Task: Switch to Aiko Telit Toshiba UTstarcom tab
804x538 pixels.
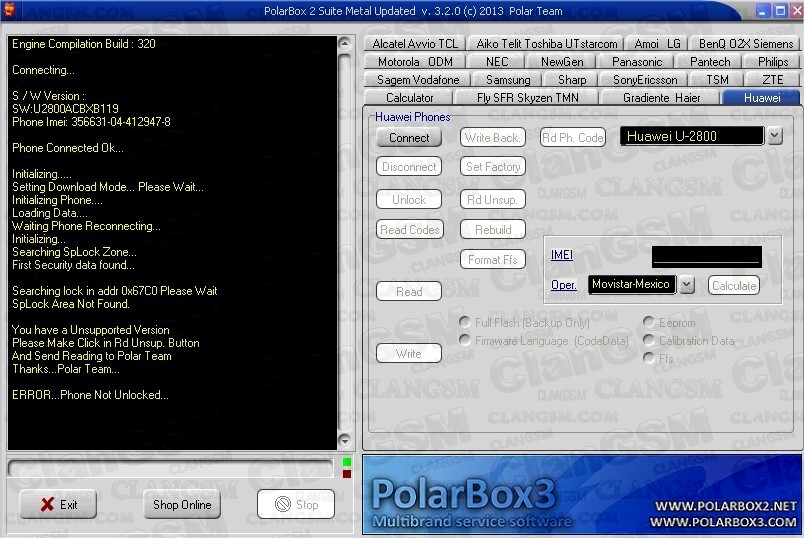Action: point(547,44)
